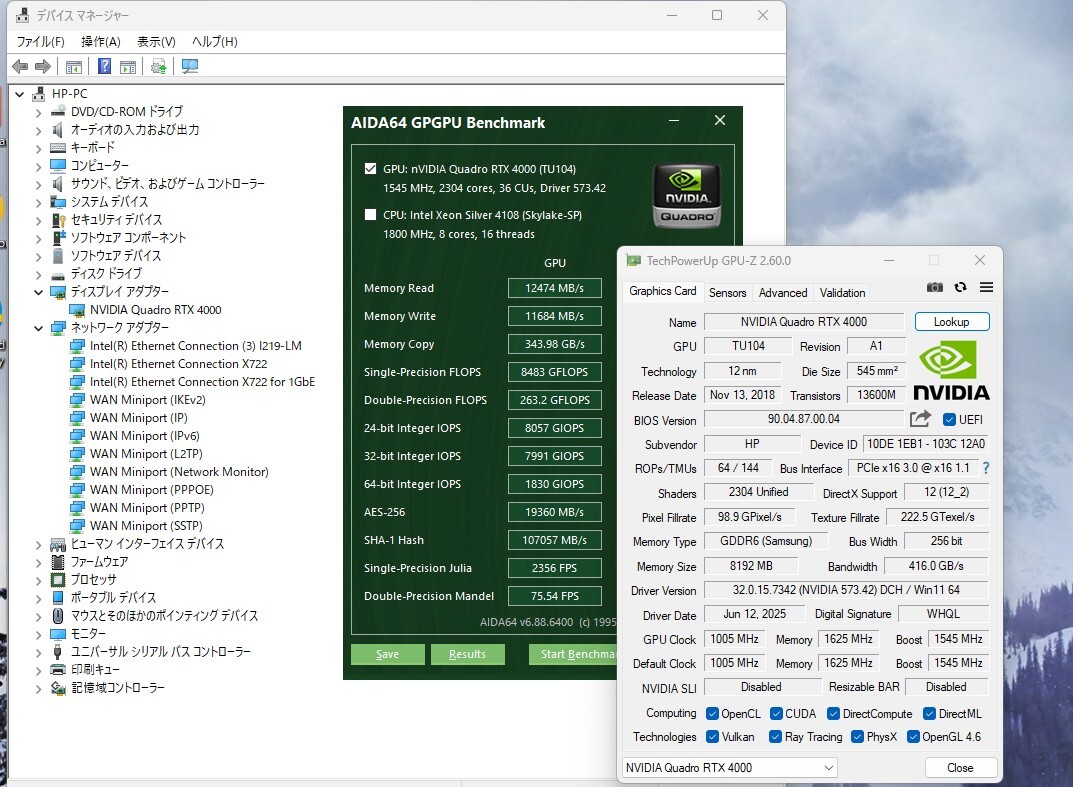Click Results in AIDA64 GPGPU Benchmark
The width and height of the screenshot is (1073, 787).
click(467, 654)
